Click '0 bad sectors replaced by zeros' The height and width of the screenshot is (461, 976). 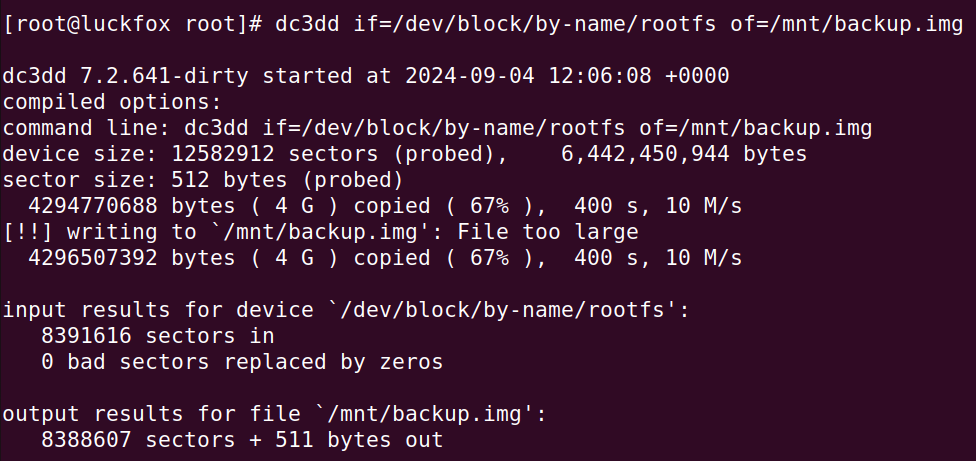pos(242,362)
